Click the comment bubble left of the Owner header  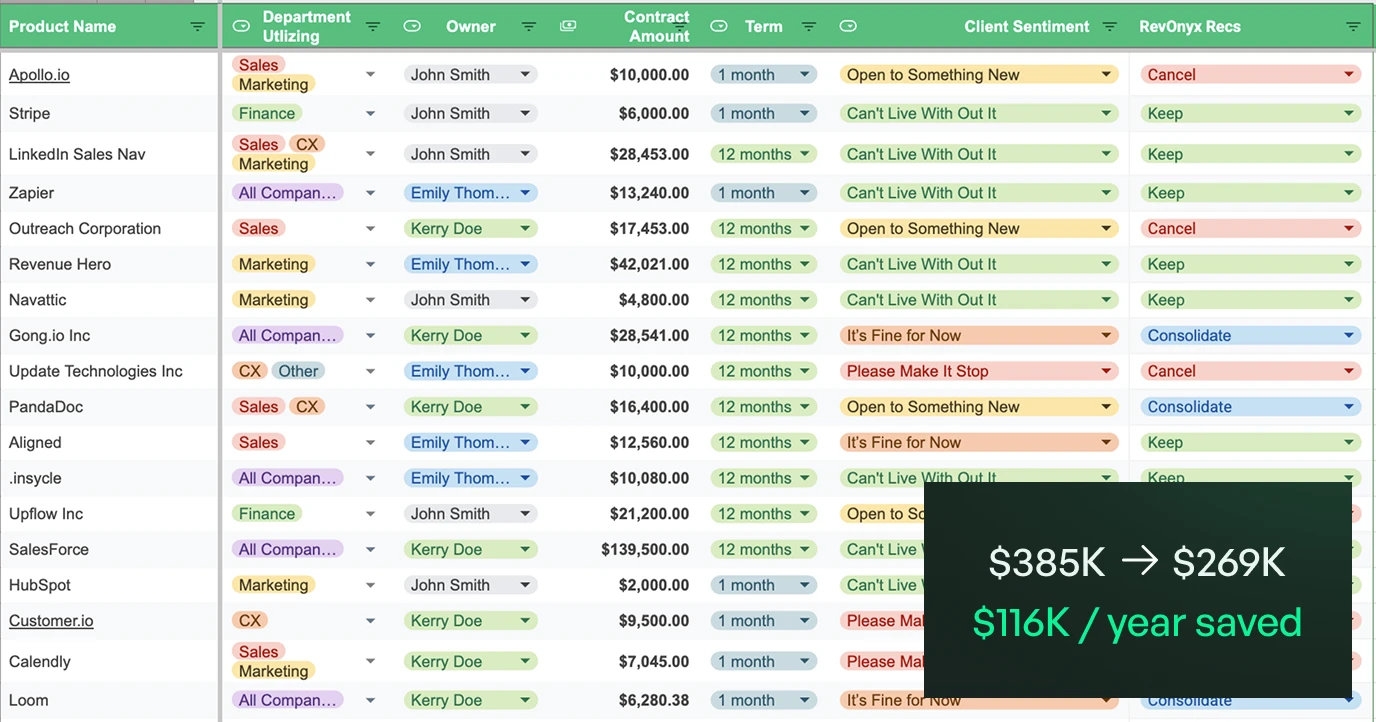tap(412, 26)
